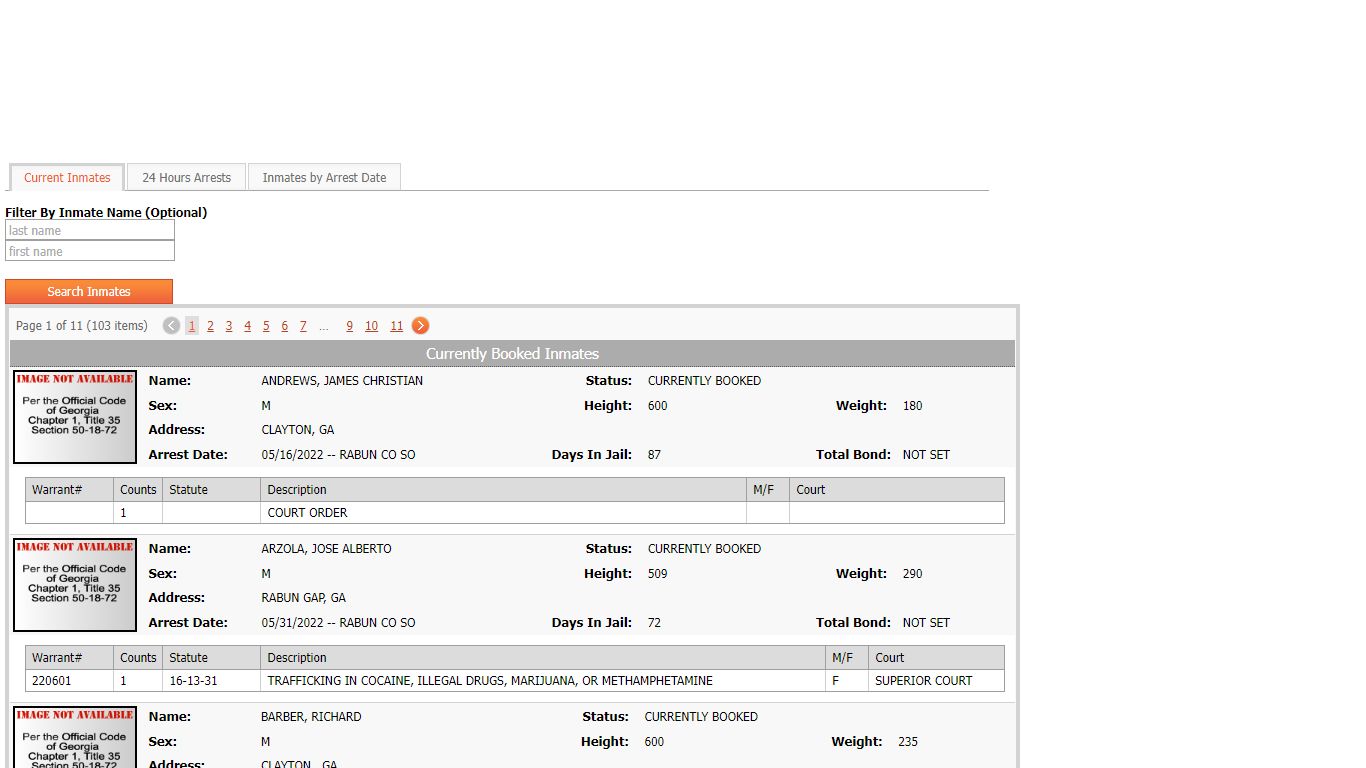Open Inmates by Arrest Date tab
Image resolution: width=1366 pixels, height=768 pixels.
pos(324,178)
